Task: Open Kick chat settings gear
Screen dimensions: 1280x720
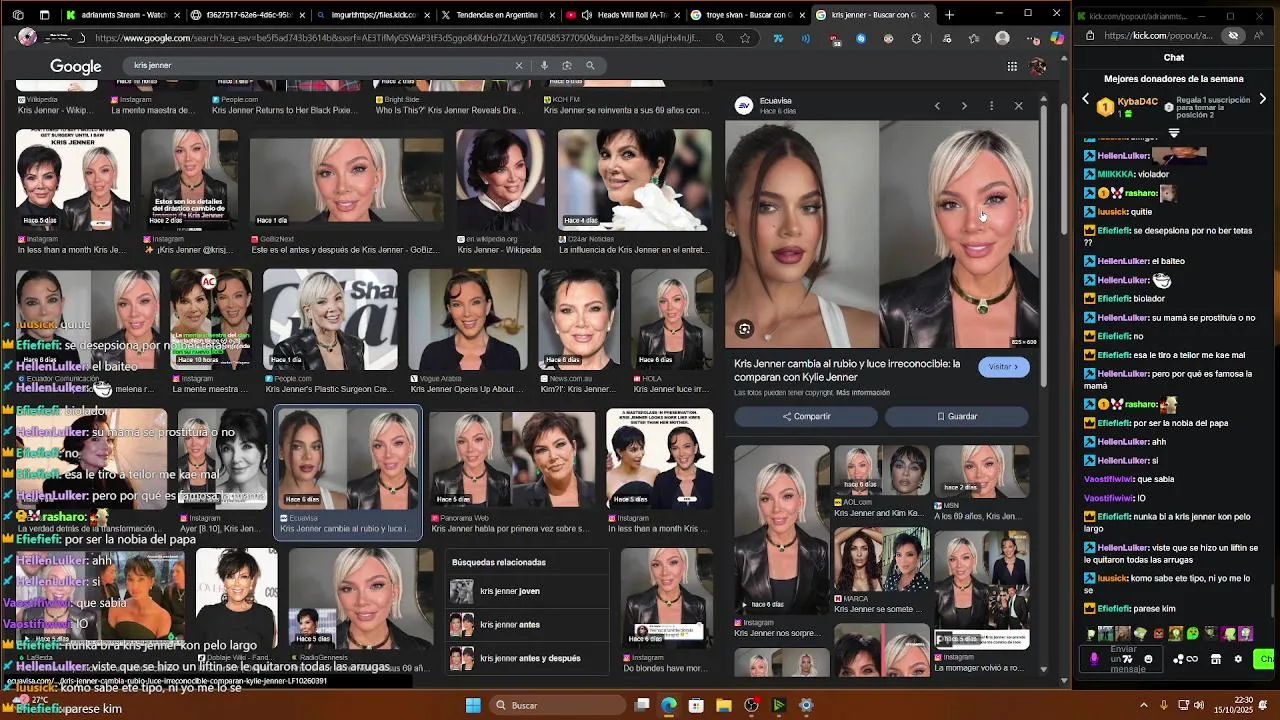Action: (1238, 659)
